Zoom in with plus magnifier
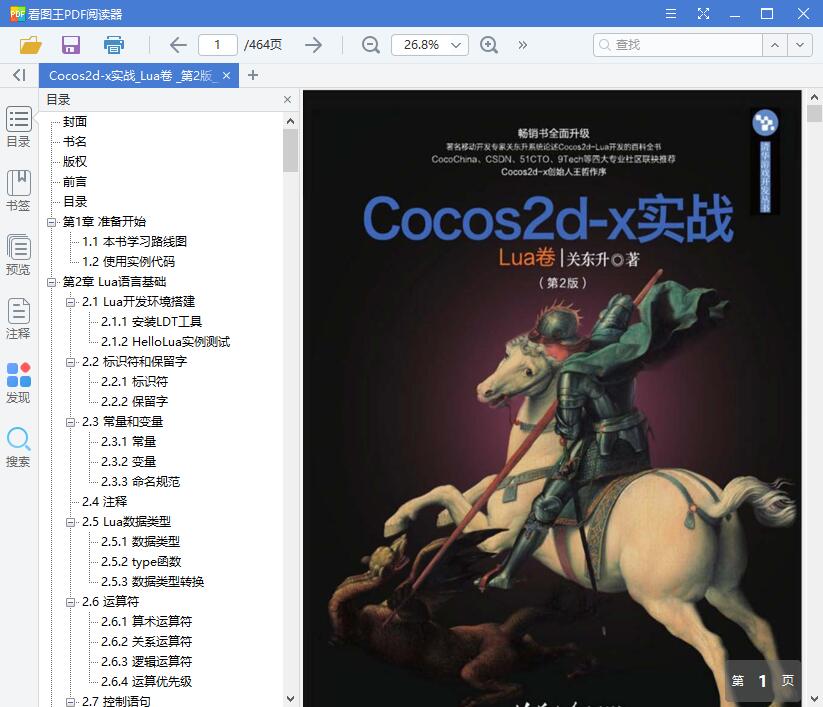The image size is (823, 707). [x=489, y=45]
